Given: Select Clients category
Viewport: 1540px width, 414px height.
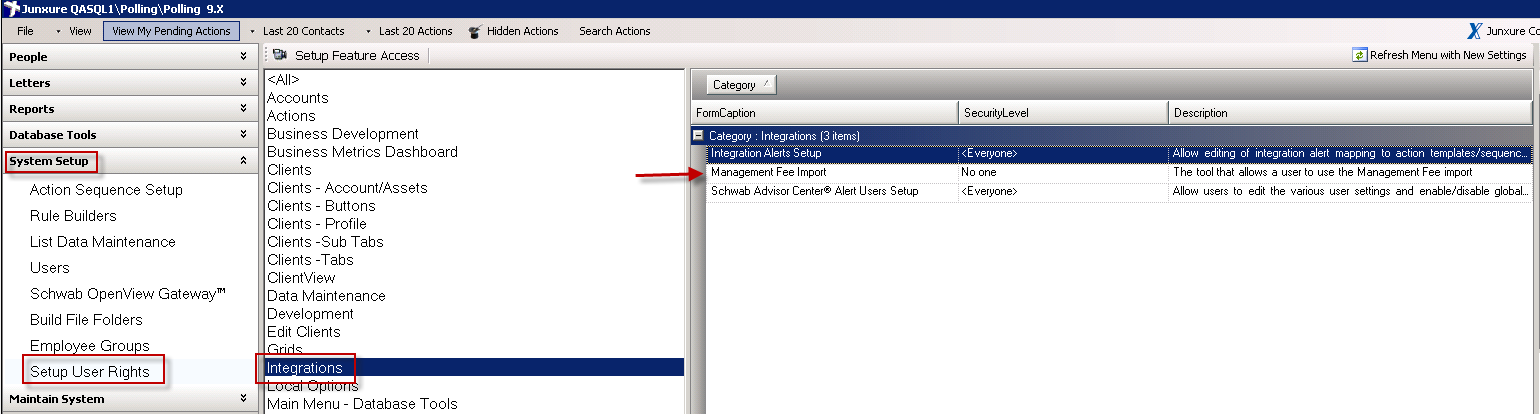Looking at the screenshot, I should coord(474,170).
